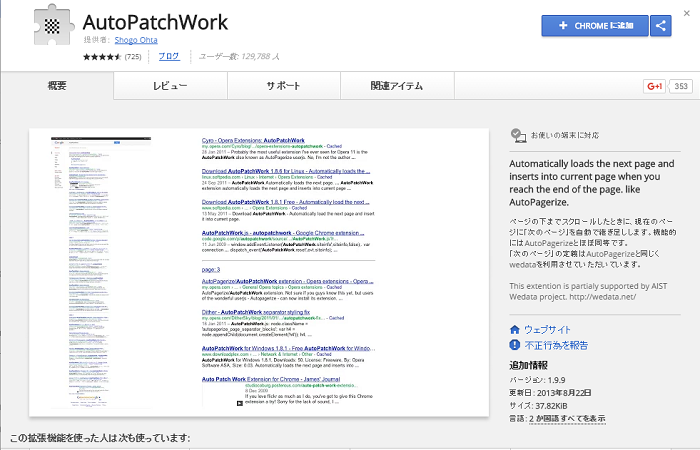Click the 更新日: 2013年8月22日 text
700x450 pixels.
click(x=550, y=393)
